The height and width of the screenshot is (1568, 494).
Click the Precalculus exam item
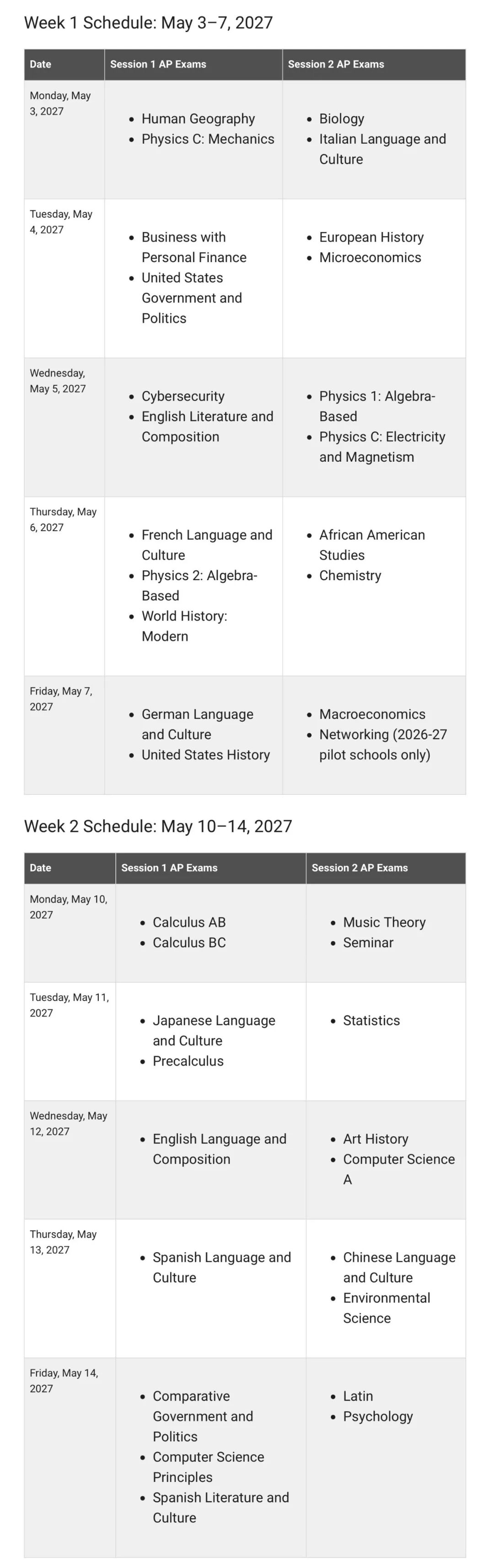coord(188,1061)
